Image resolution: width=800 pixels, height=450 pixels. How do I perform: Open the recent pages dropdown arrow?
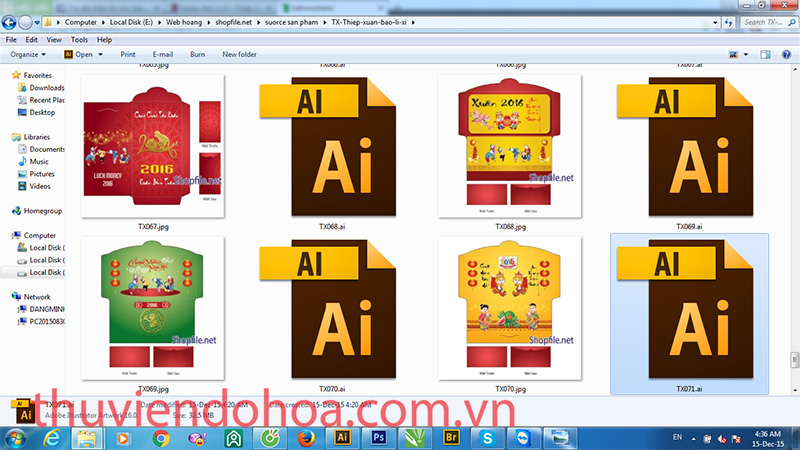click(37, 22)
